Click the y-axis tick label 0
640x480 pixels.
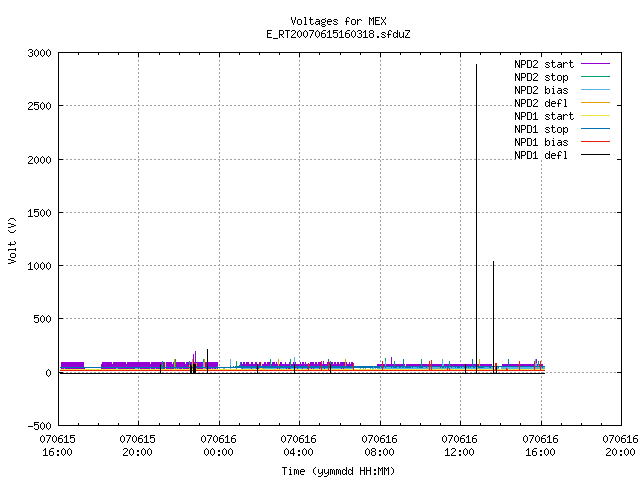click(x=49, y=373)
